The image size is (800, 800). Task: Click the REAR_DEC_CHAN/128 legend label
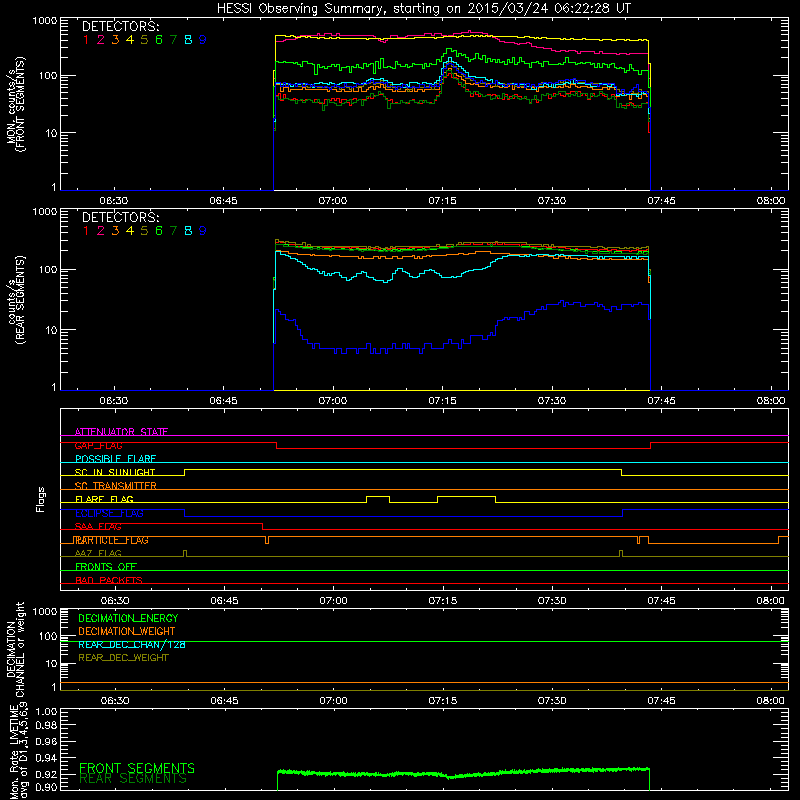[132, 644]
